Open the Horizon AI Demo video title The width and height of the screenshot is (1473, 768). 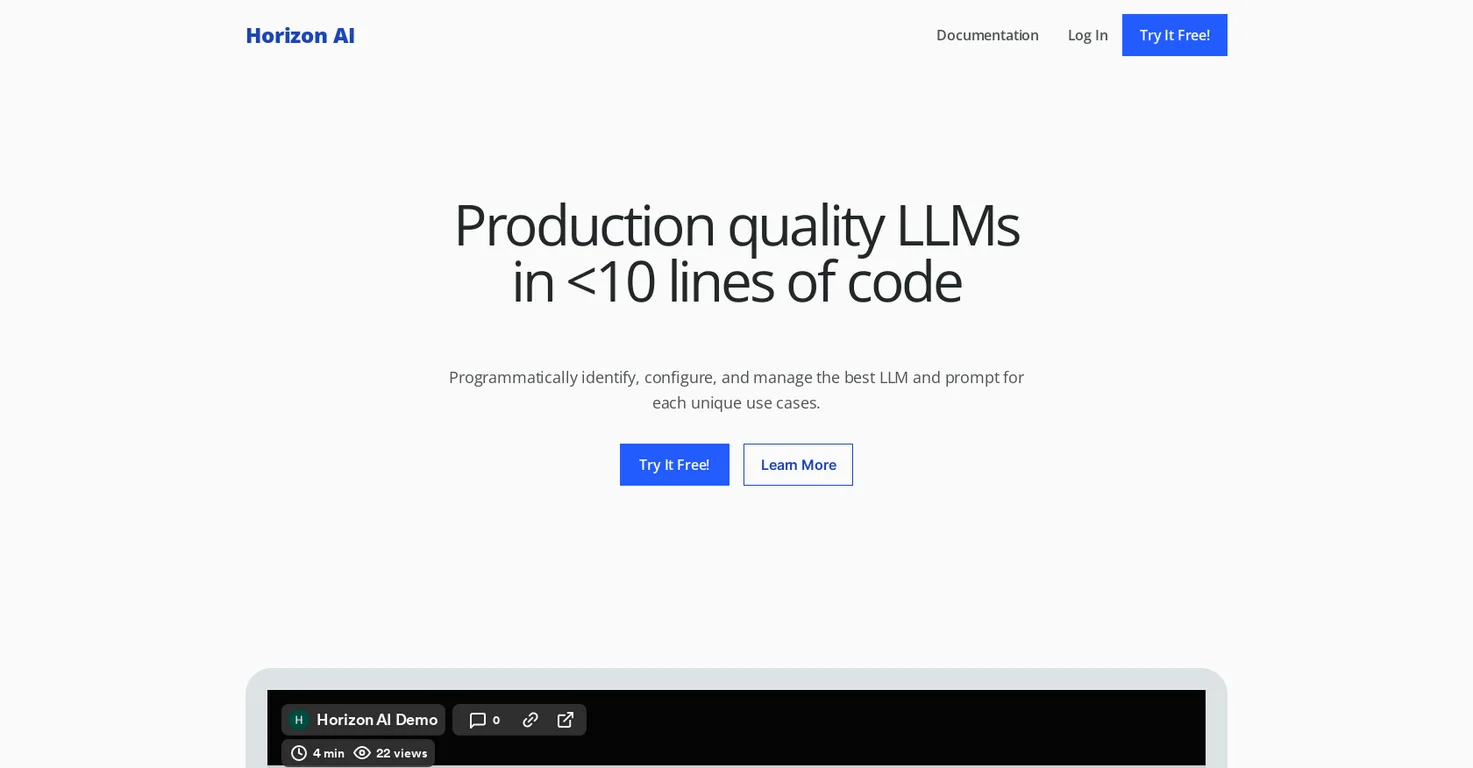377,720
